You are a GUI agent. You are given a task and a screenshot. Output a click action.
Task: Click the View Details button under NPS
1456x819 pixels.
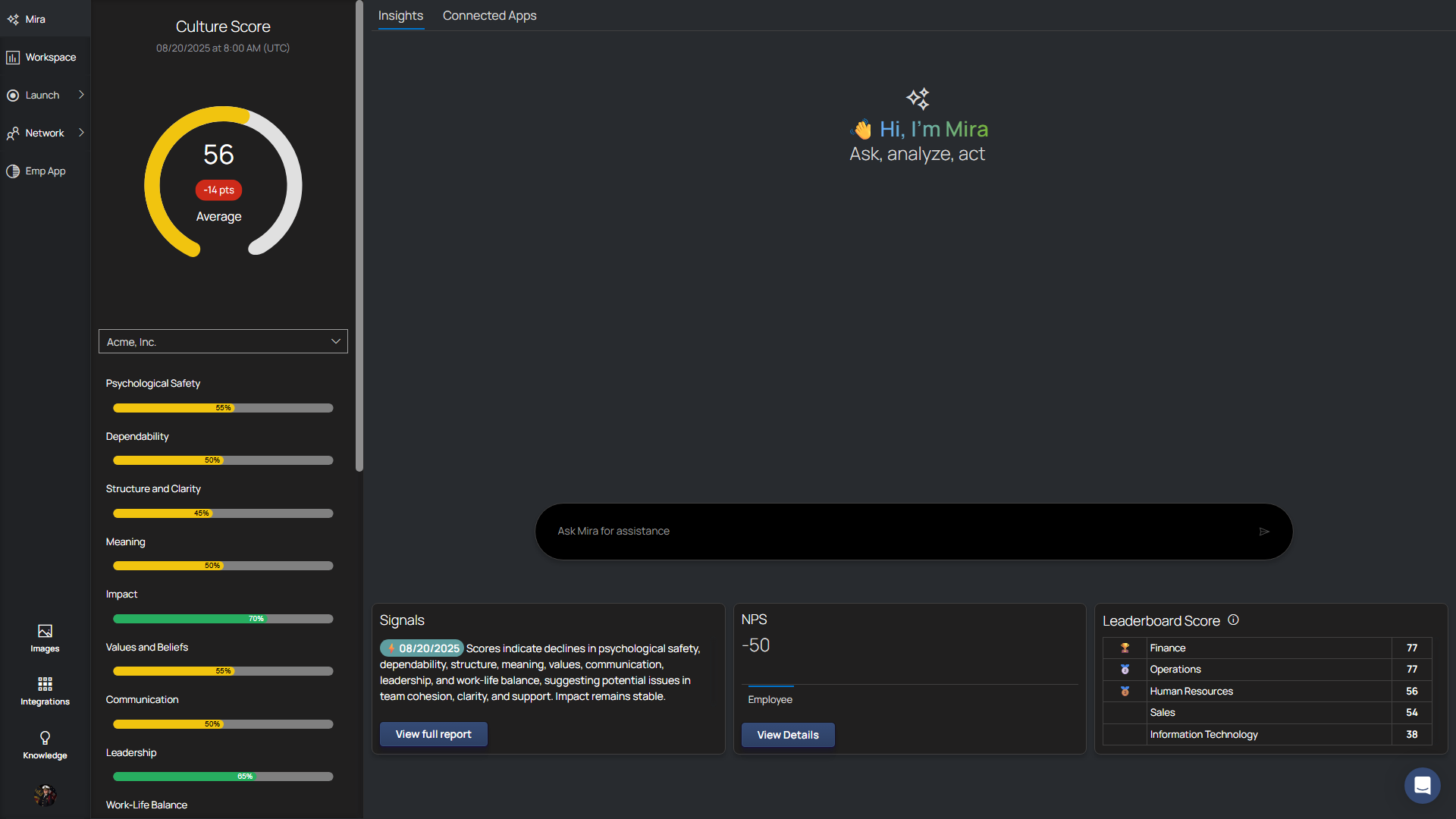point(787,735)
